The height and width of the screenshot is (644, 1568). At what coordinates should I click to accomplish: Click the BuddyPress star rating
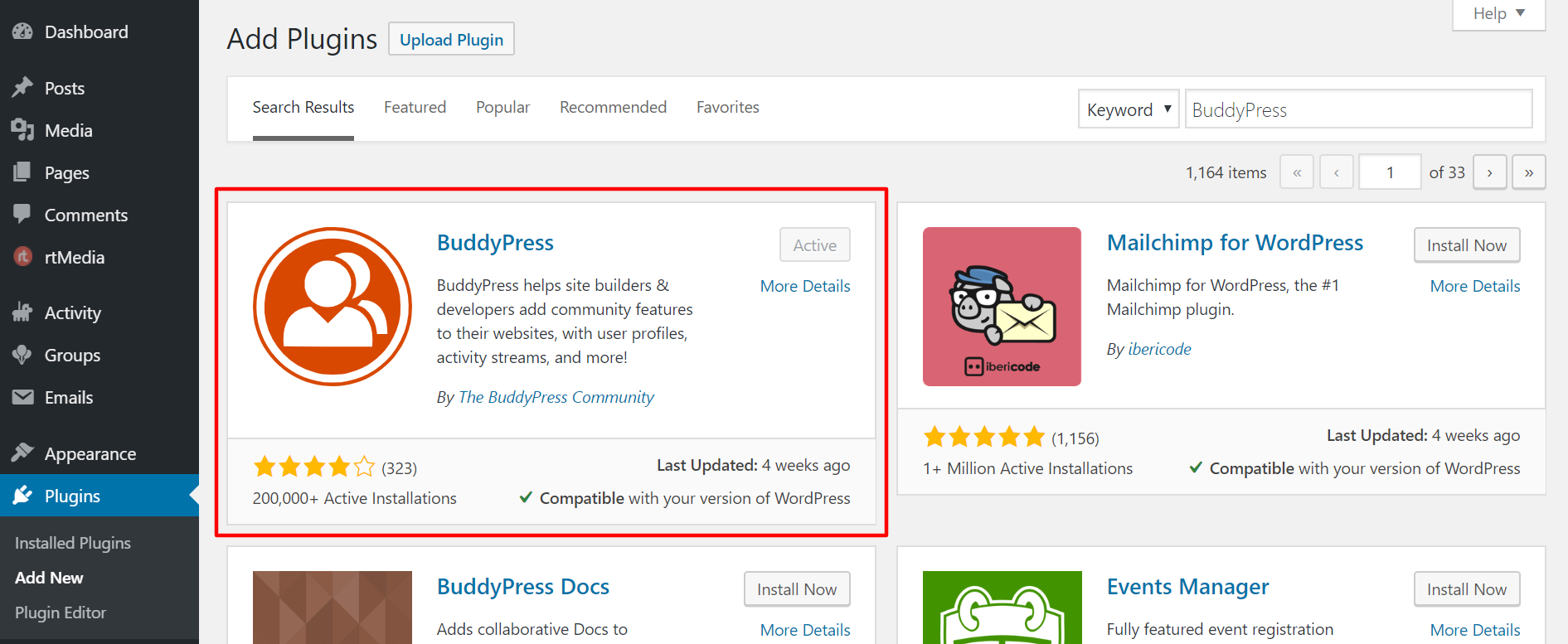[314, 467]
